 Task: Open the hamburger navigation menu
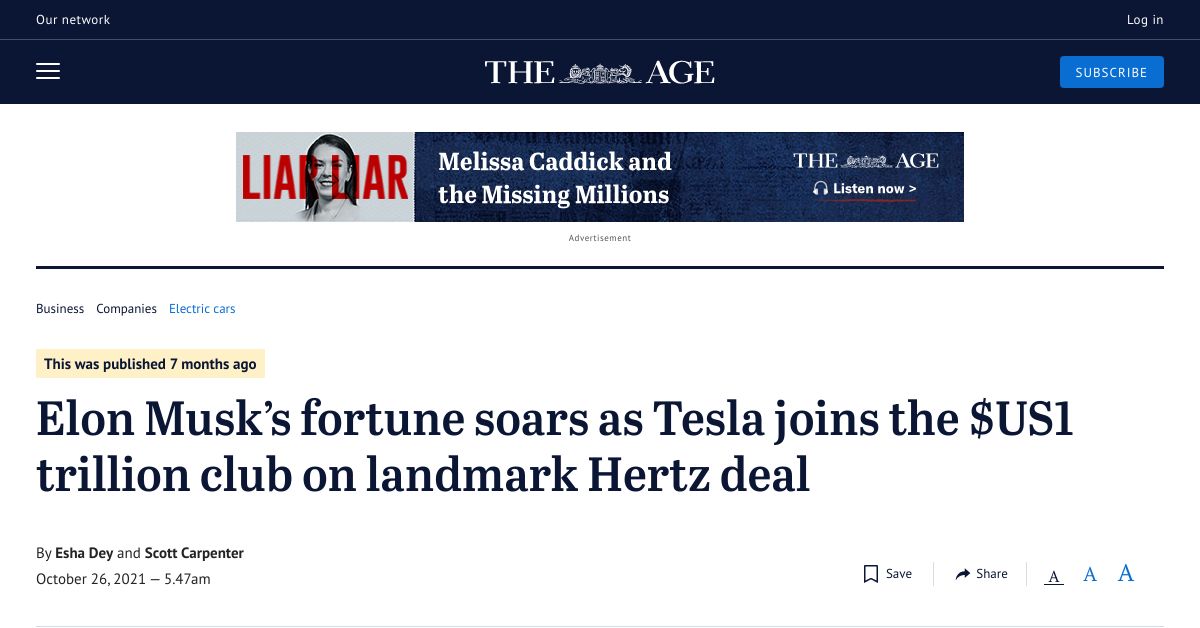coord(48,71)
